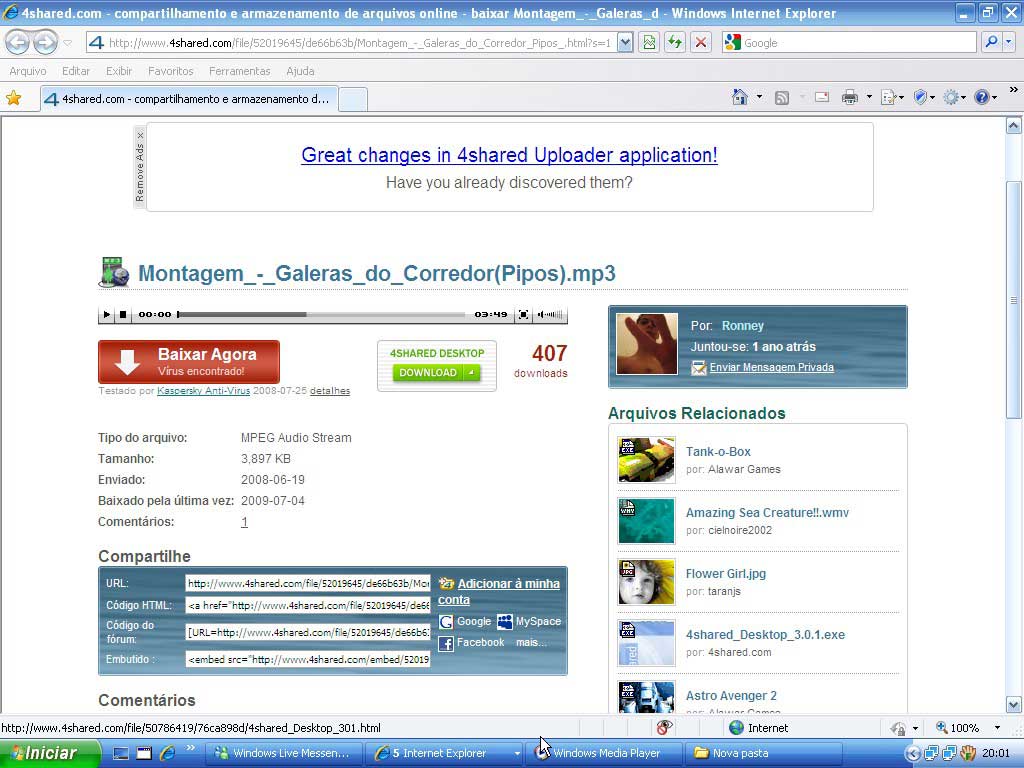Image resolution: width=1024 pixels, height=768 pixels.
Task: Stop the audio player playback
Action: point(124,313)
